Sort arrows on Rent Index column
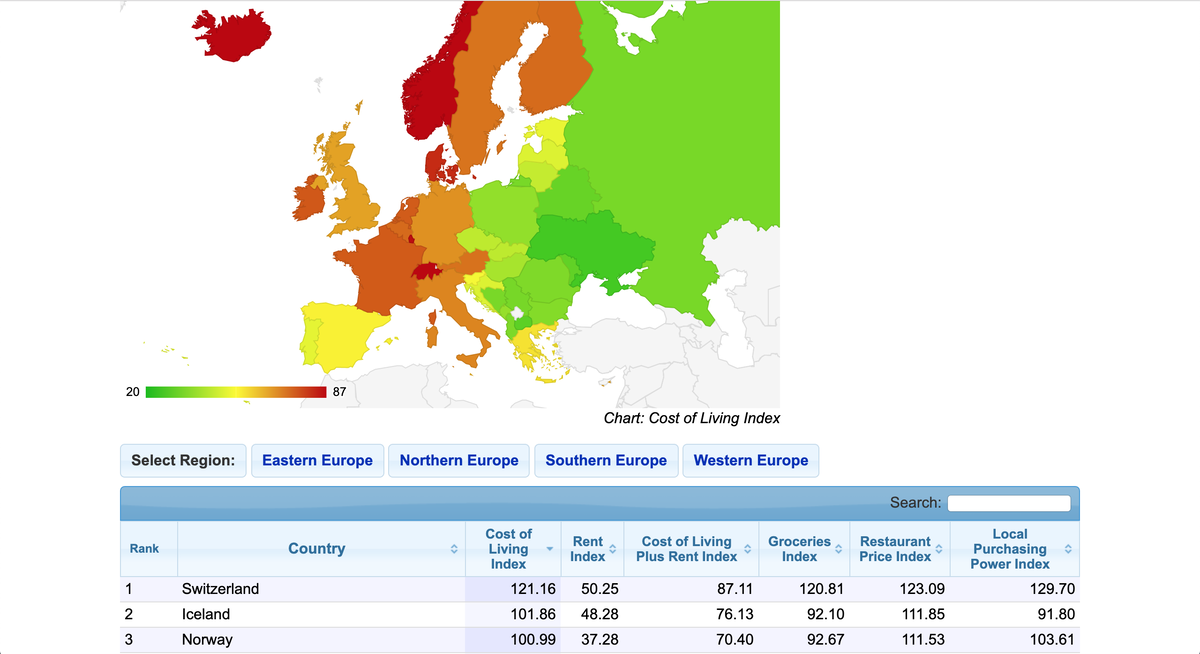Screen dimensions: 1200x654 coord(612,549)
